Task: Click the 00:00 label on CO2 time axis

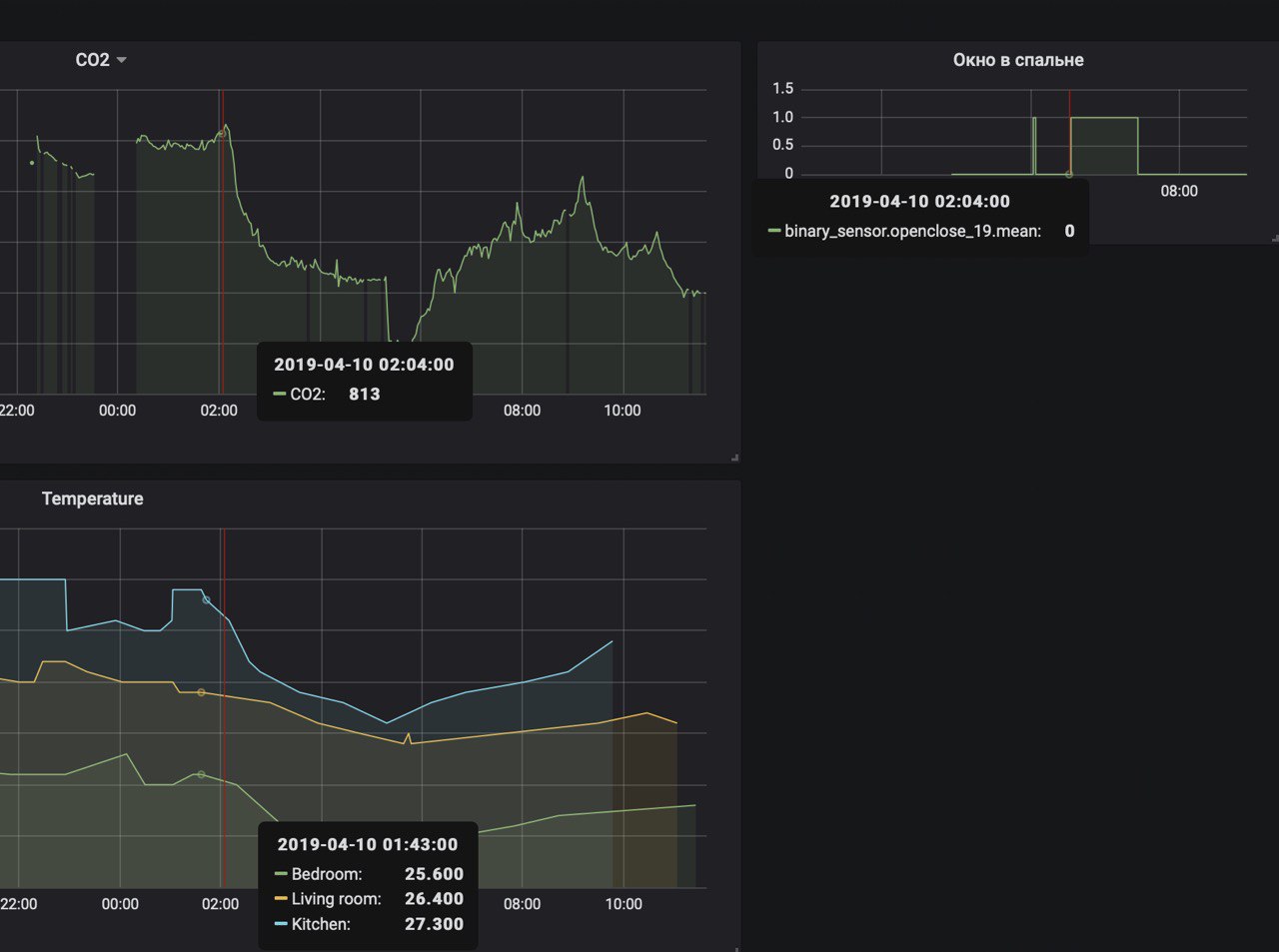Action: click(x=118, y=410)
